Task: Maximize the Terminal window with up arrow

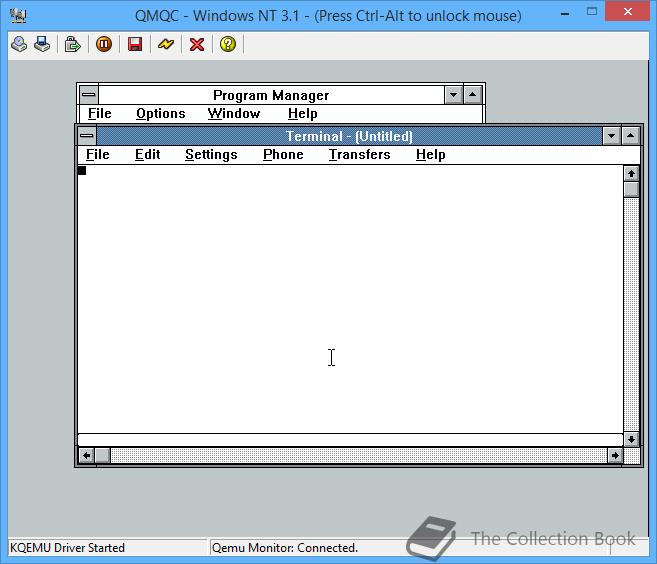Action: [631, 136]
